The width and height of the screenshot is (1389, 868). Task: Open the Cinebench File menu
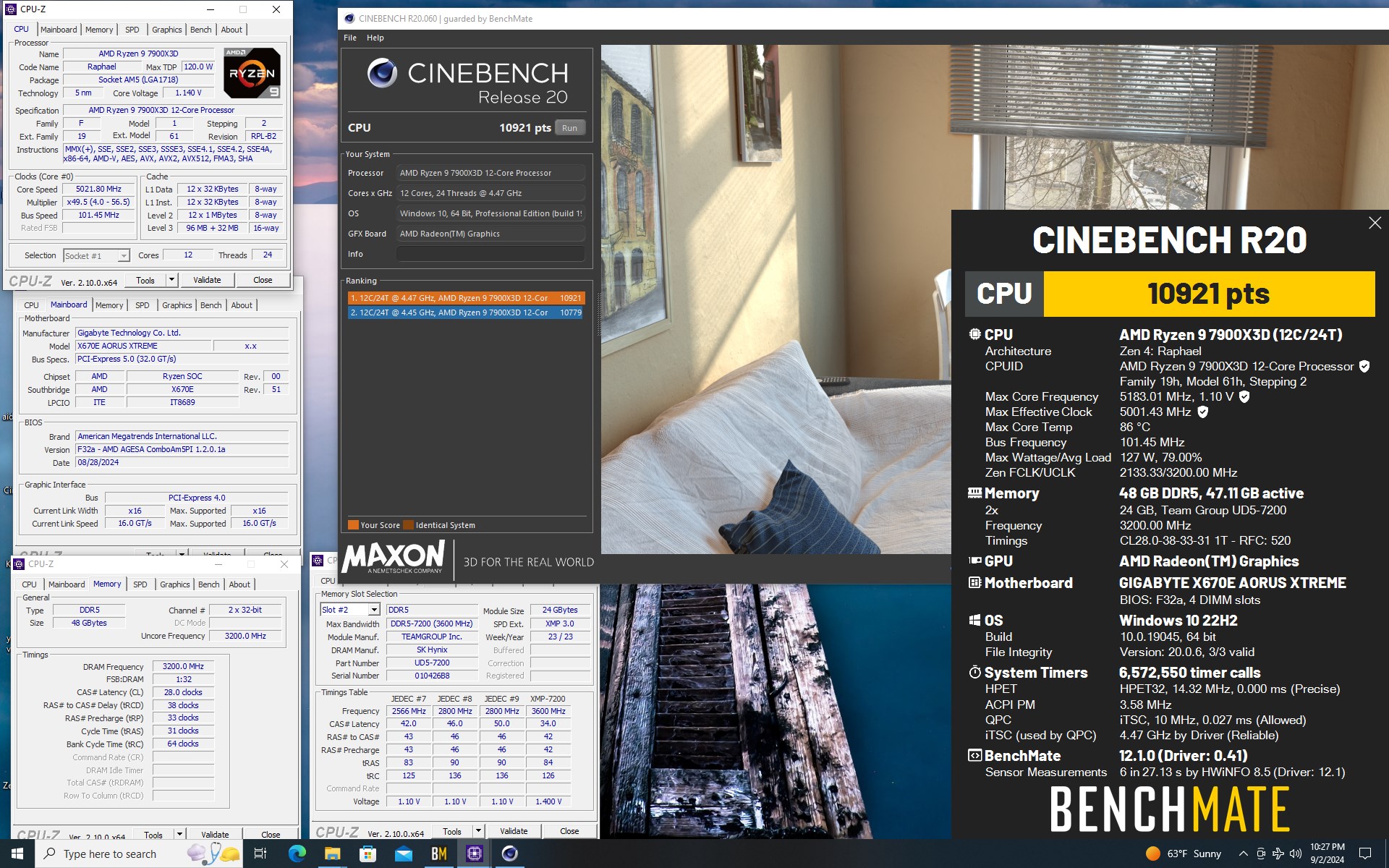(x=350, y=38)
